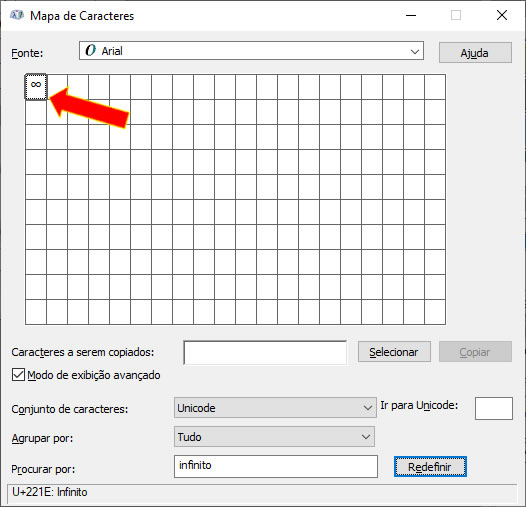Select the infinity symbol in the character grid

click(x=36, y=87)
